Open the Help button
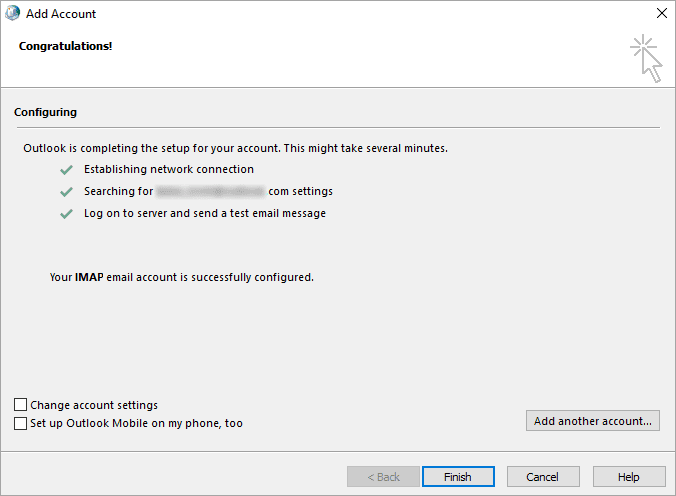Viewport: 676px width, 496px height. (x=629, y=477)
